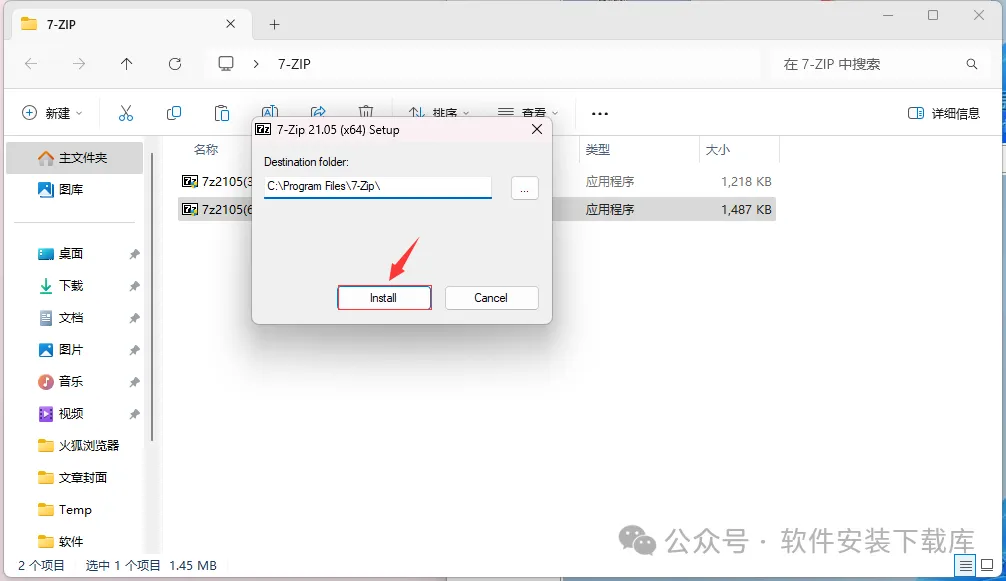This screenshot has height=581, width=1006.
Task: Expand the breadcrumb chevron before 7-ZIP
Action: pos(256,63)
